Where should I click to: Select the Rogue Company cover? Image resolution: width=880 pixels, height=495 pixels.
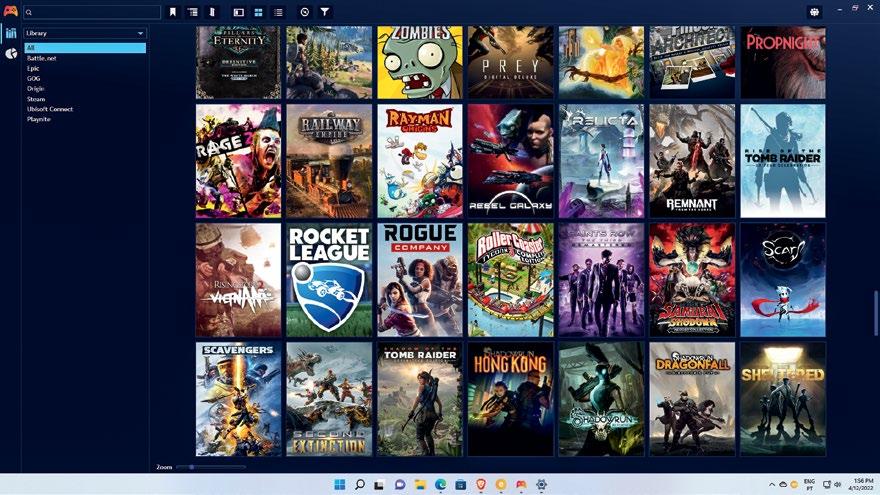coord(420,280)
